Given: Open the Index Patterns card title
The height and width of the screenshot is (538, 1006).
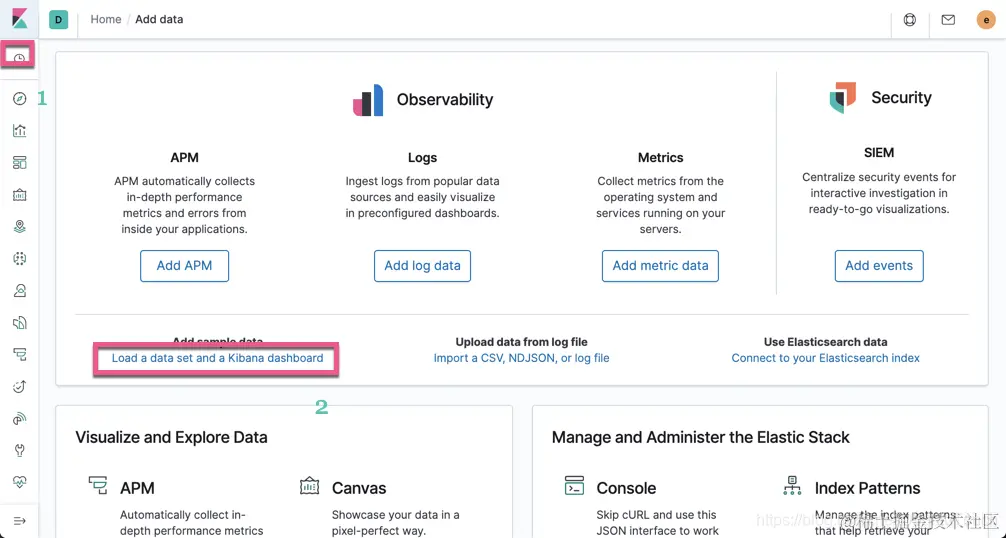Looking at the screenshot, I should click(867, 488).
